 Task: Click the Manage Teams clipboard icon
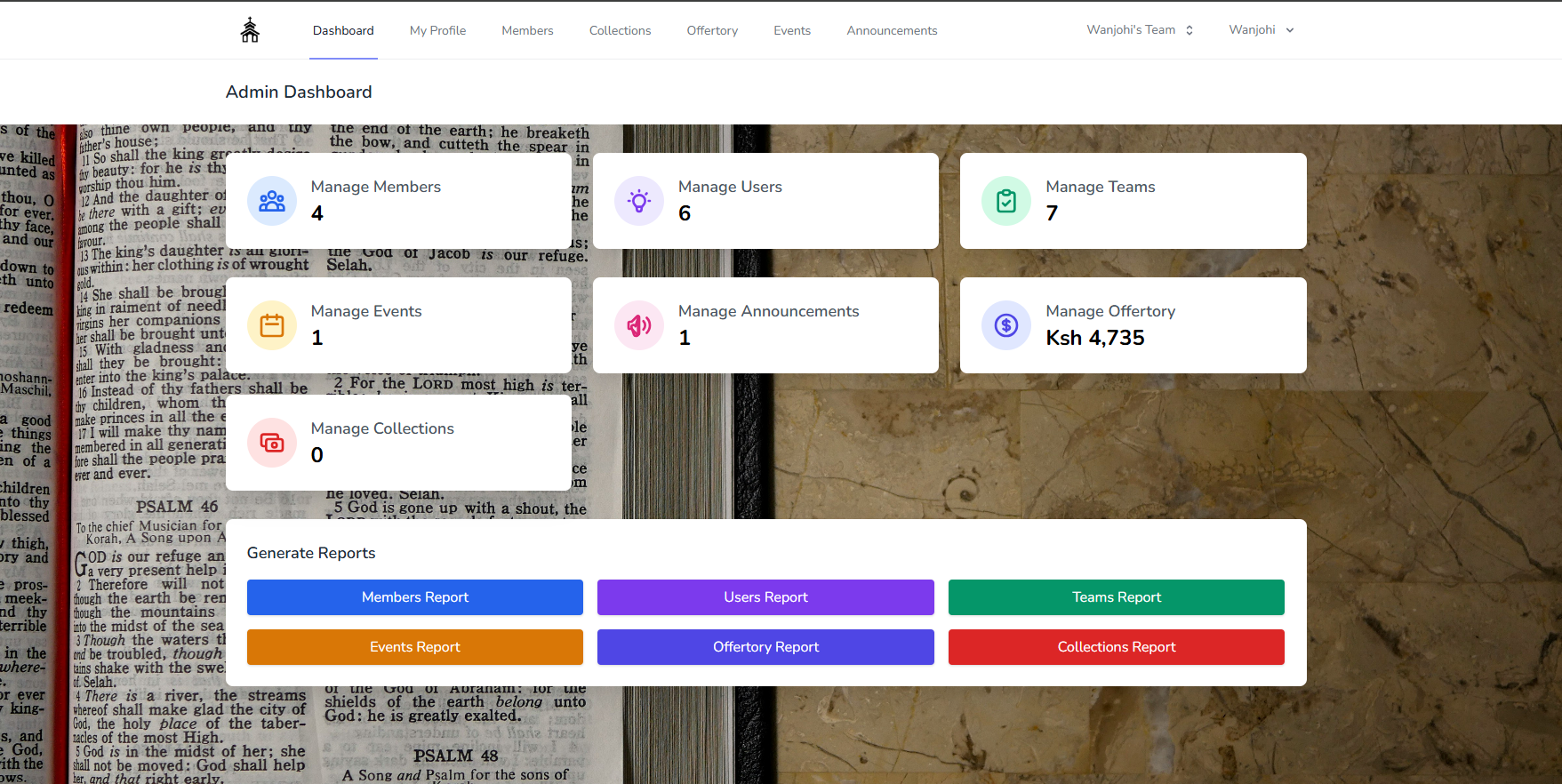[x=1006, y=201]
